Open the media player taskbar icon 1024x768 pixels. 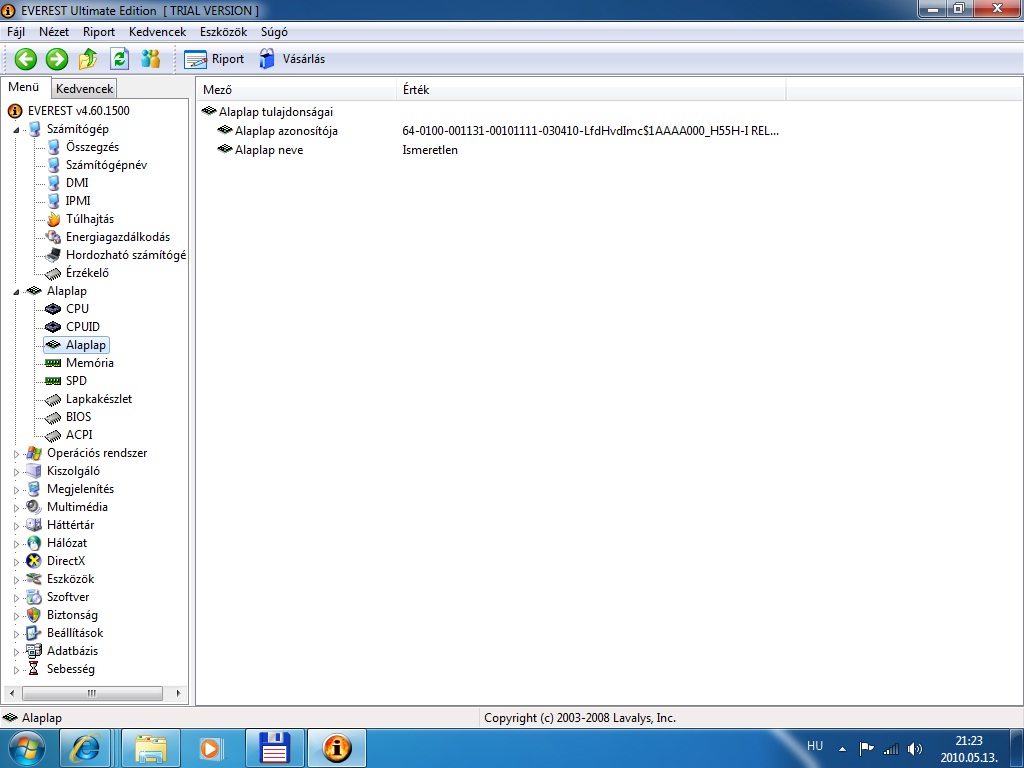211,748
